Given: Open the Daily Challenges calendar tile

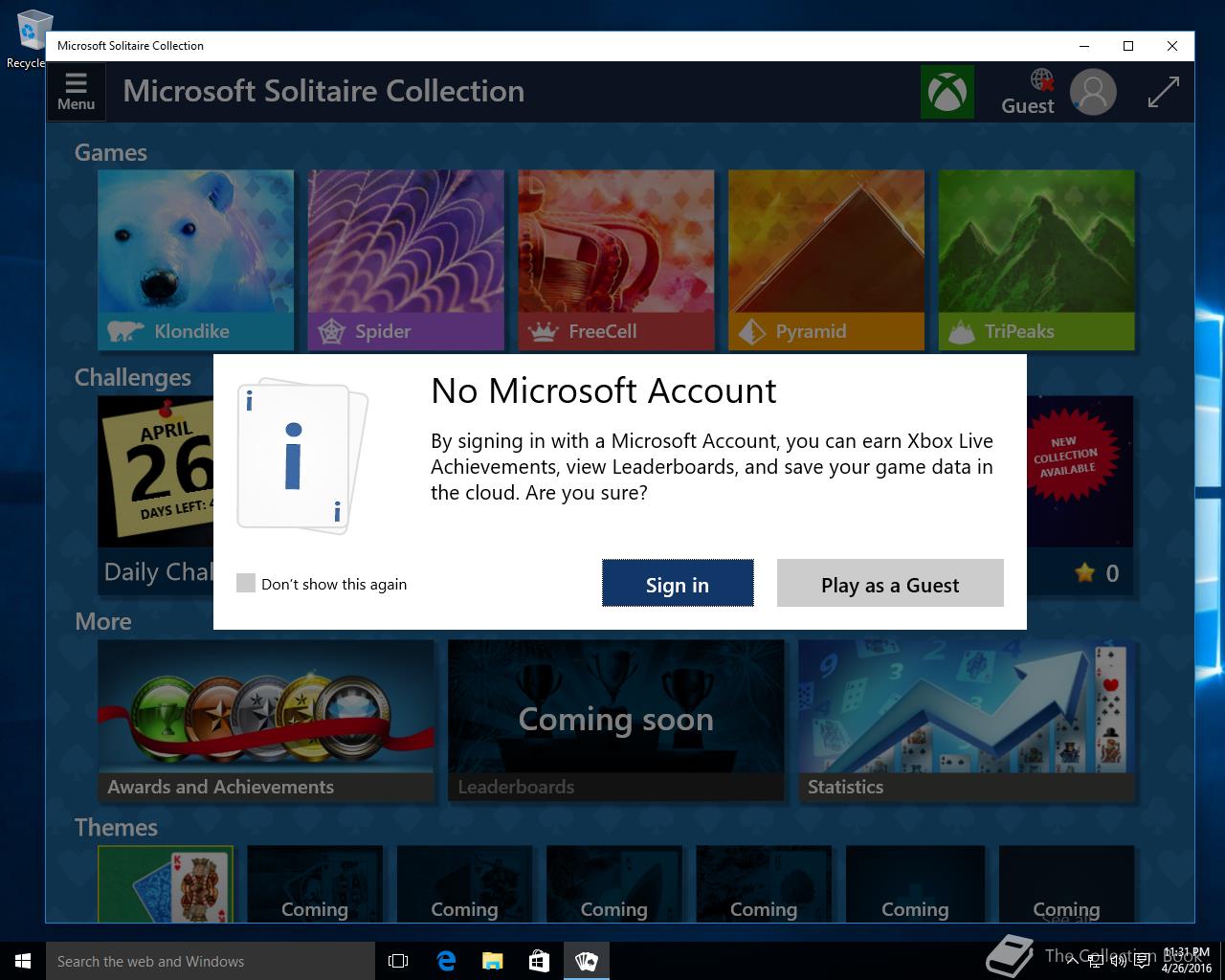Looking at the screenshot, I should (x=156, y=496).
